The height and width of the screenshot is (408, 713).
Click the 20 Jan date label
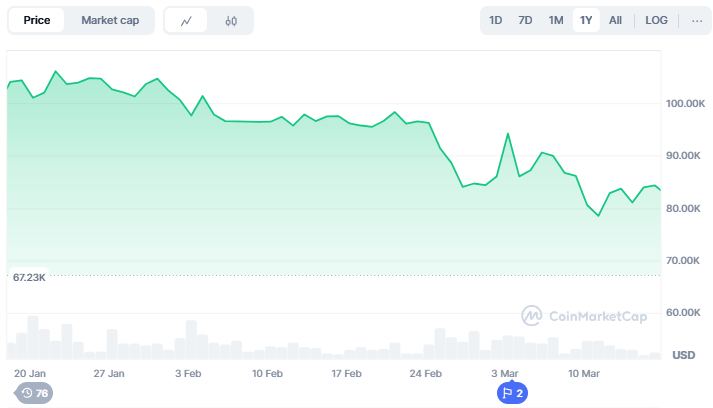pyautogui.click(x=30, y=373)
